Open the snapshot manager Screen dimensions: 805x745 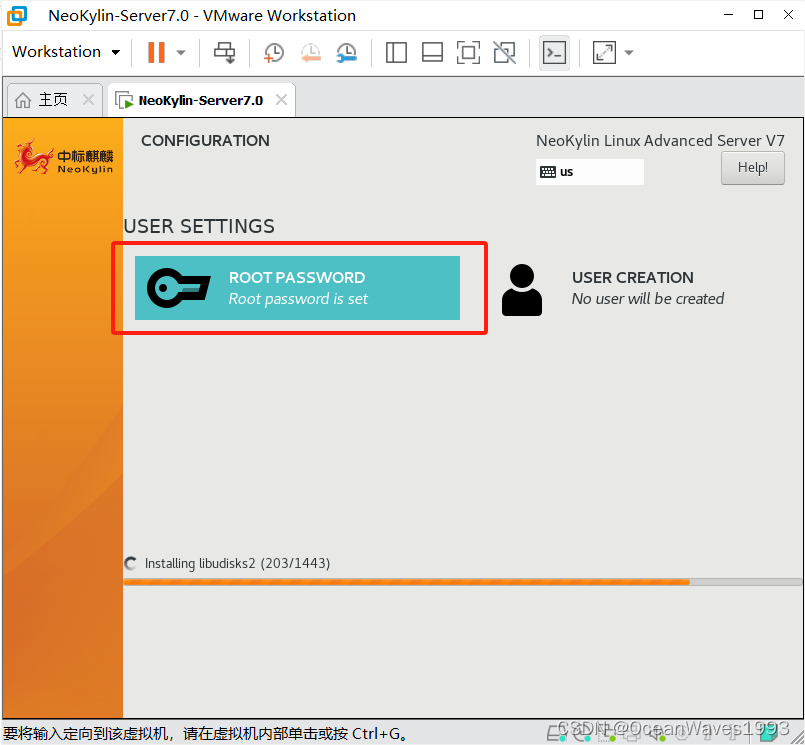tap(347, 52)
